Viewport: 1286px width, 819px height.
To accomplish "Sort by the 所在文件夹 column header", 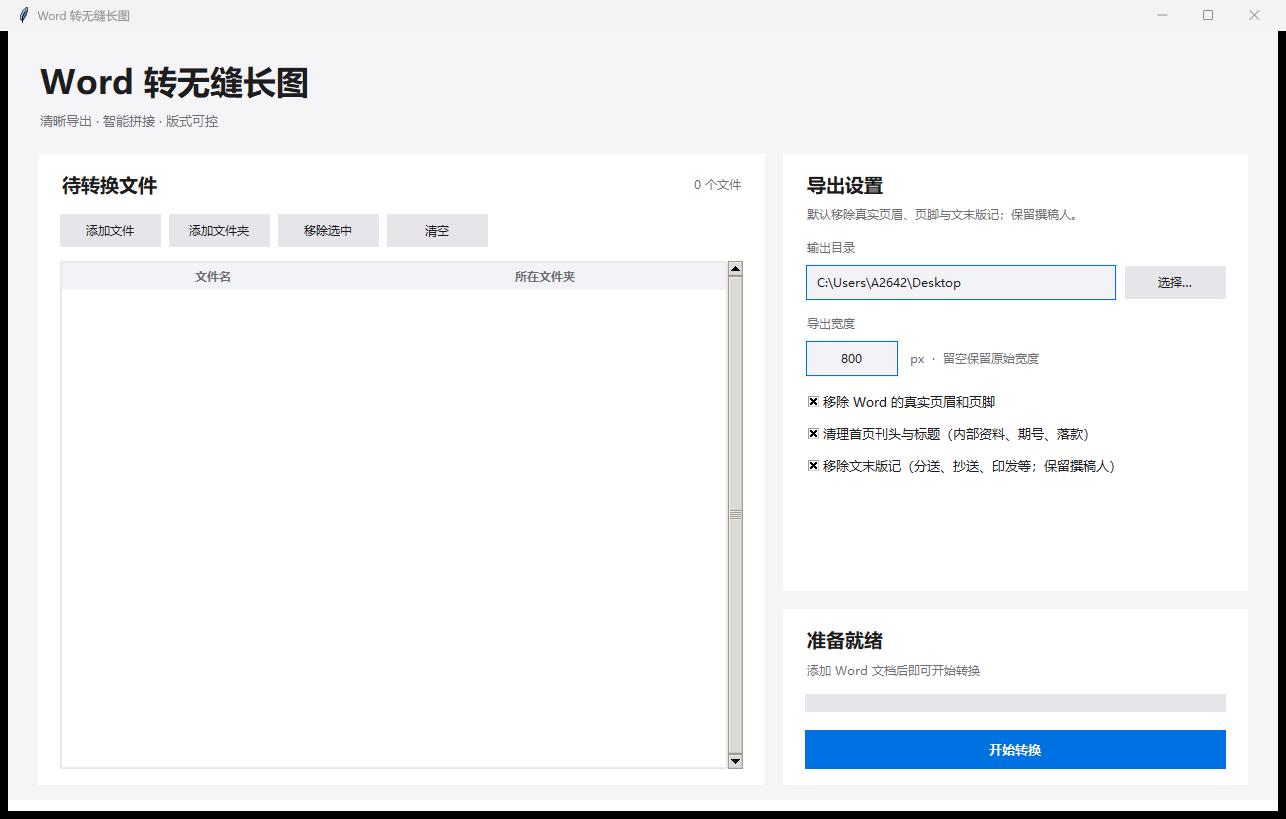I will click(x=545, y=276).
